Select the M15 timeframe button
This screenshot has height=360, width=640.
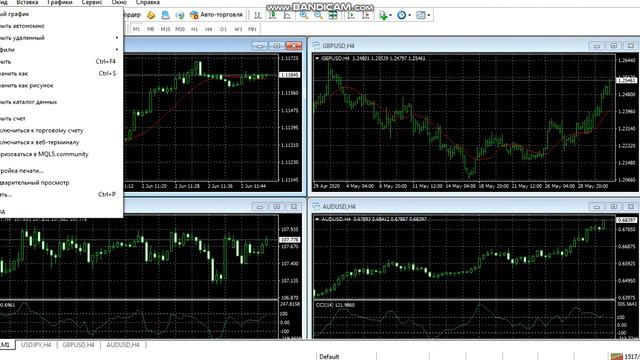[x=165, y=29]
